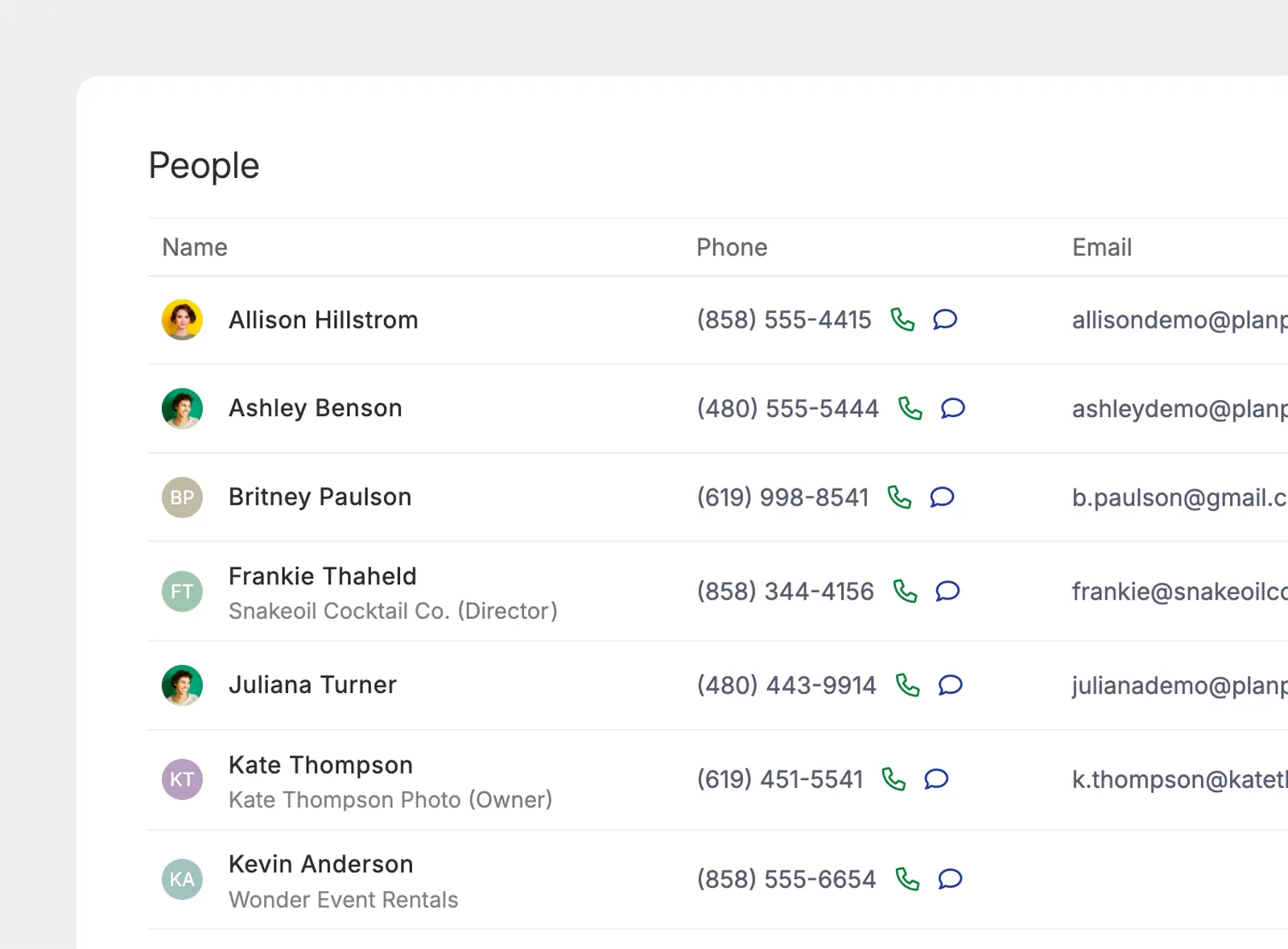Message Allison Hillstrom via the chat bubble icon
This screenshot has width=1288, height=949.
945,320
